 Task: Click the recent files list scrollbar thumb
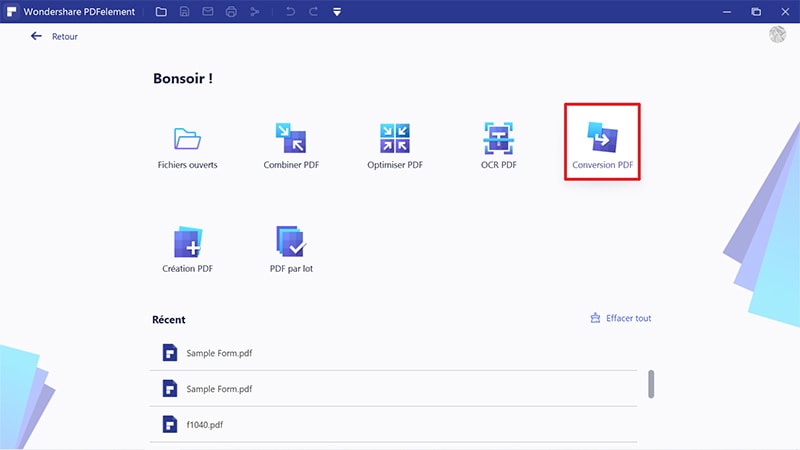pyautogui.click(x=651, y=384)
